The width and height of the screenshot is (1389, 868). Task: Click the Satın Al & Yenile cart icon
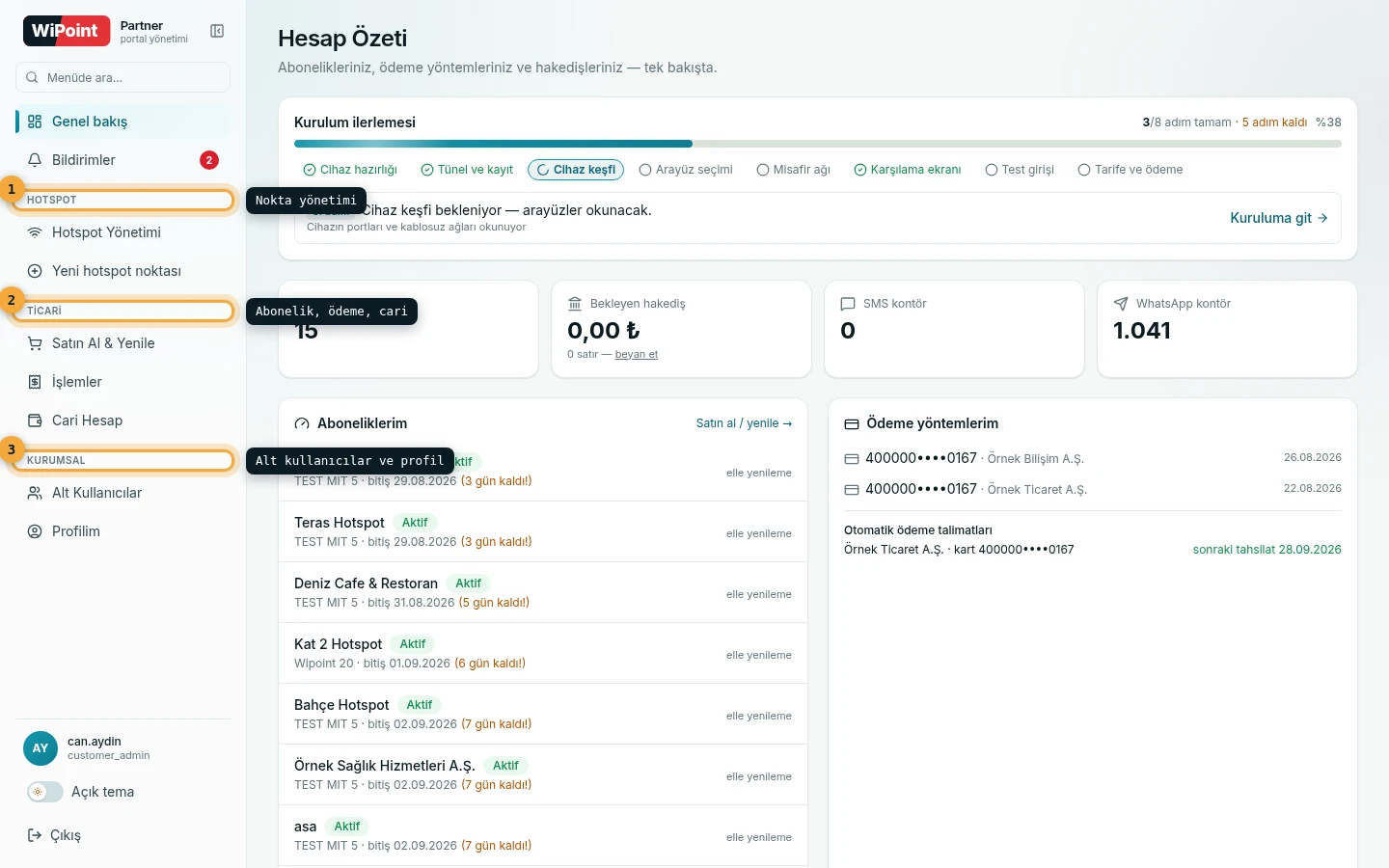[x=35, y=343]
